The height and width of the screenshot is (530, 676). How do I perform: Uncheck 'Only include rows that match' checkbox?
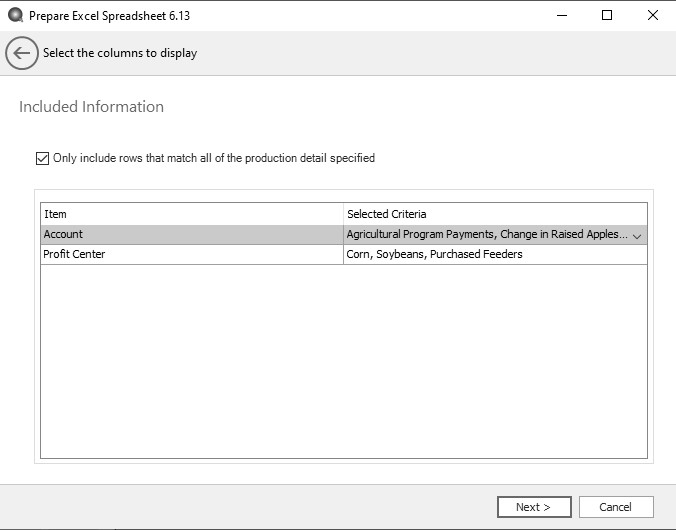[42, 158]
